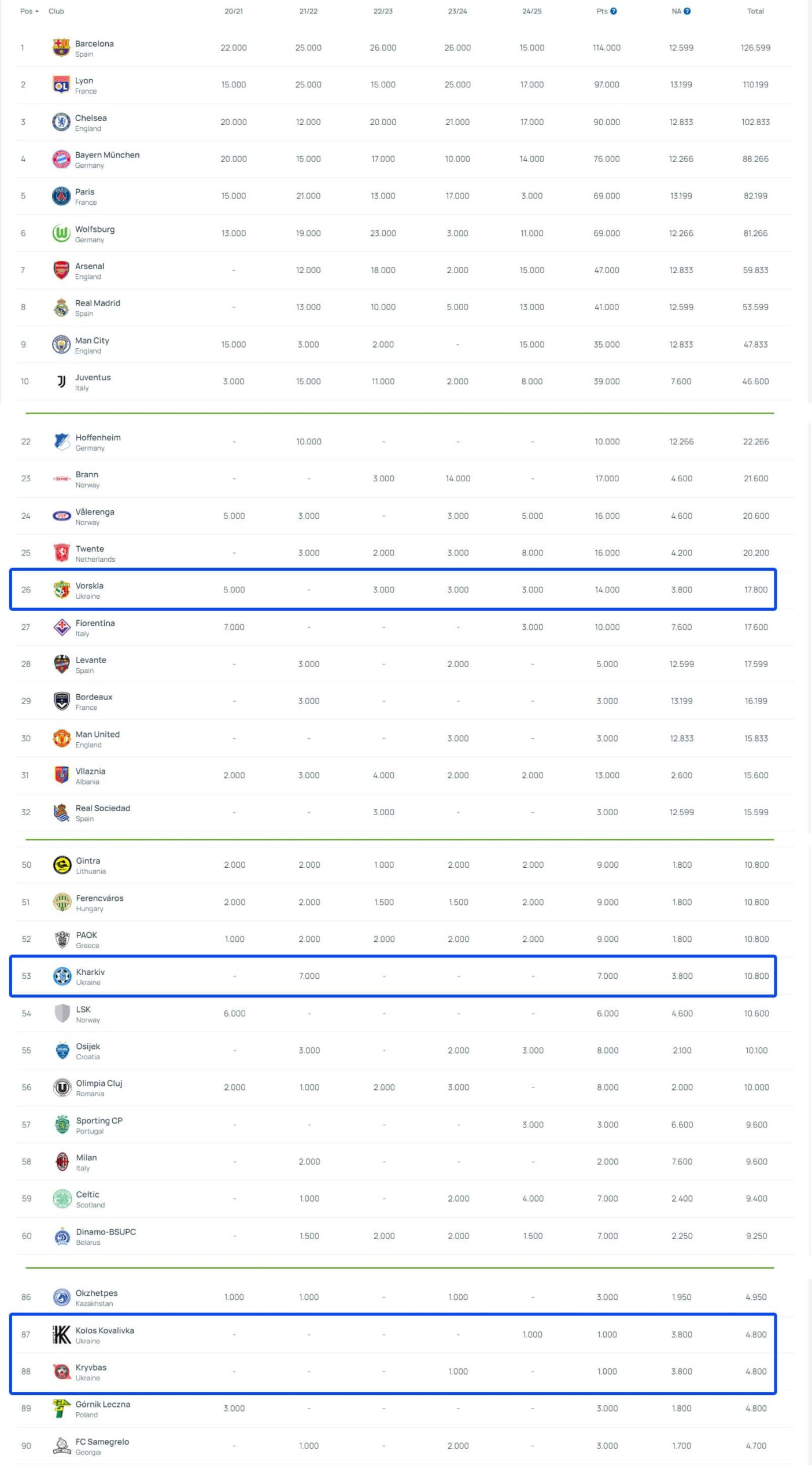Click the Wolfsburg club logo
Viewport: 812px width, 1481px height.
coord(61,233)
